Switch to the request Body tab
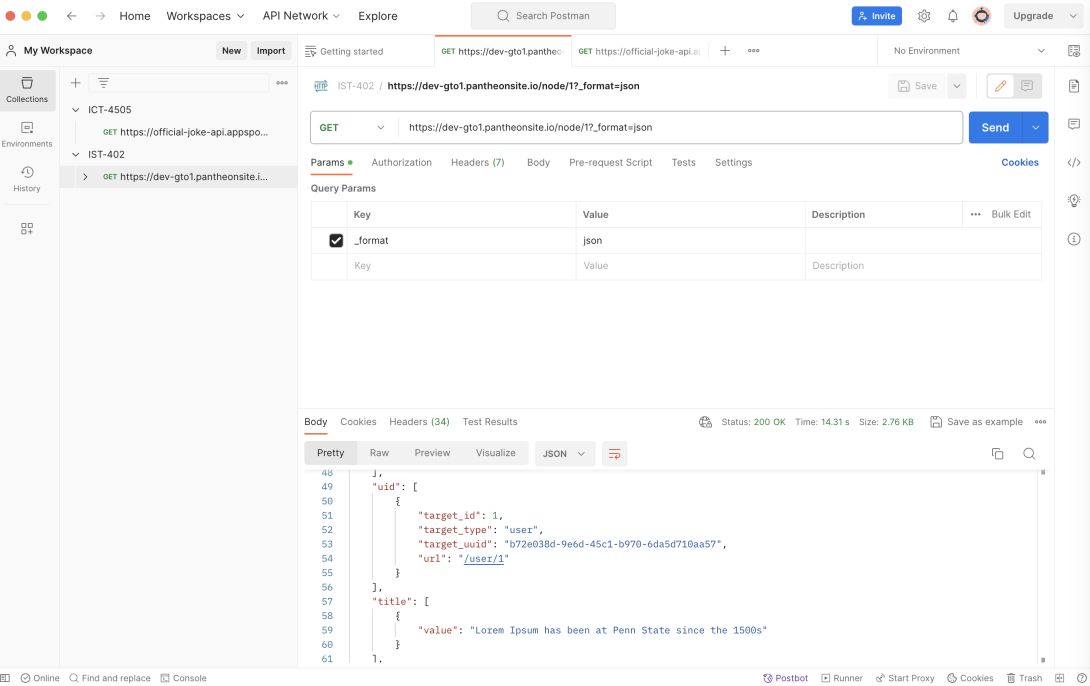This screenshot has height=686, width=1090. 538,163
